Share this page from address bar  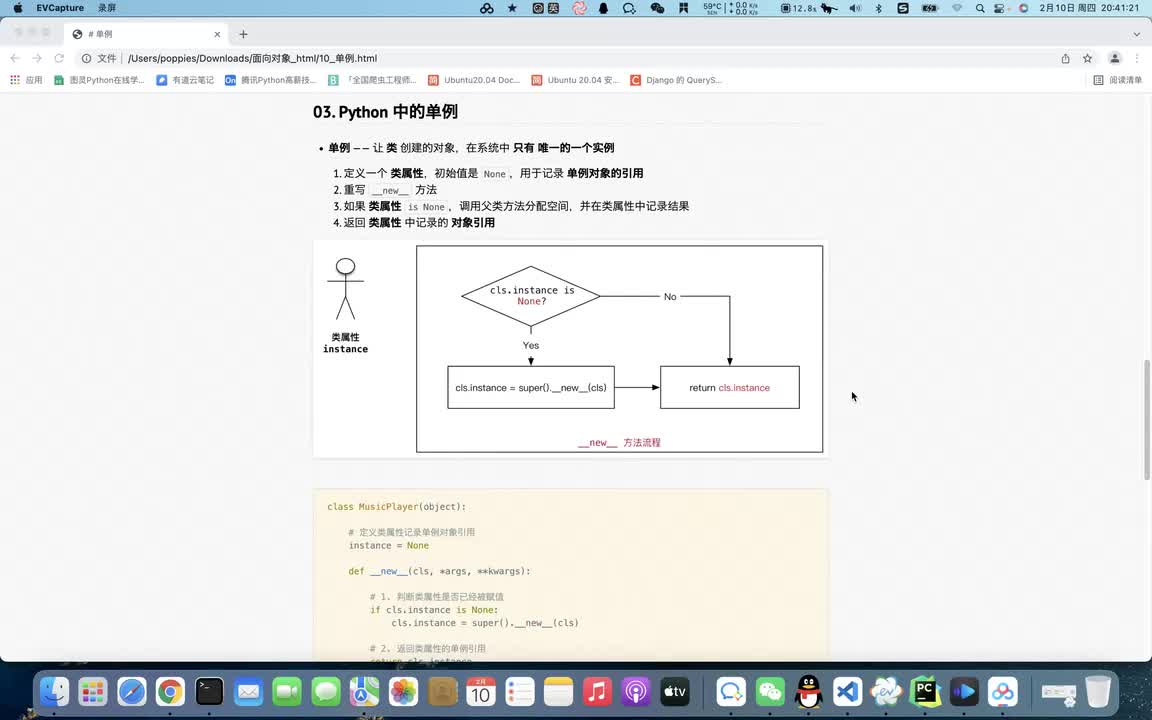point(1065,58)
